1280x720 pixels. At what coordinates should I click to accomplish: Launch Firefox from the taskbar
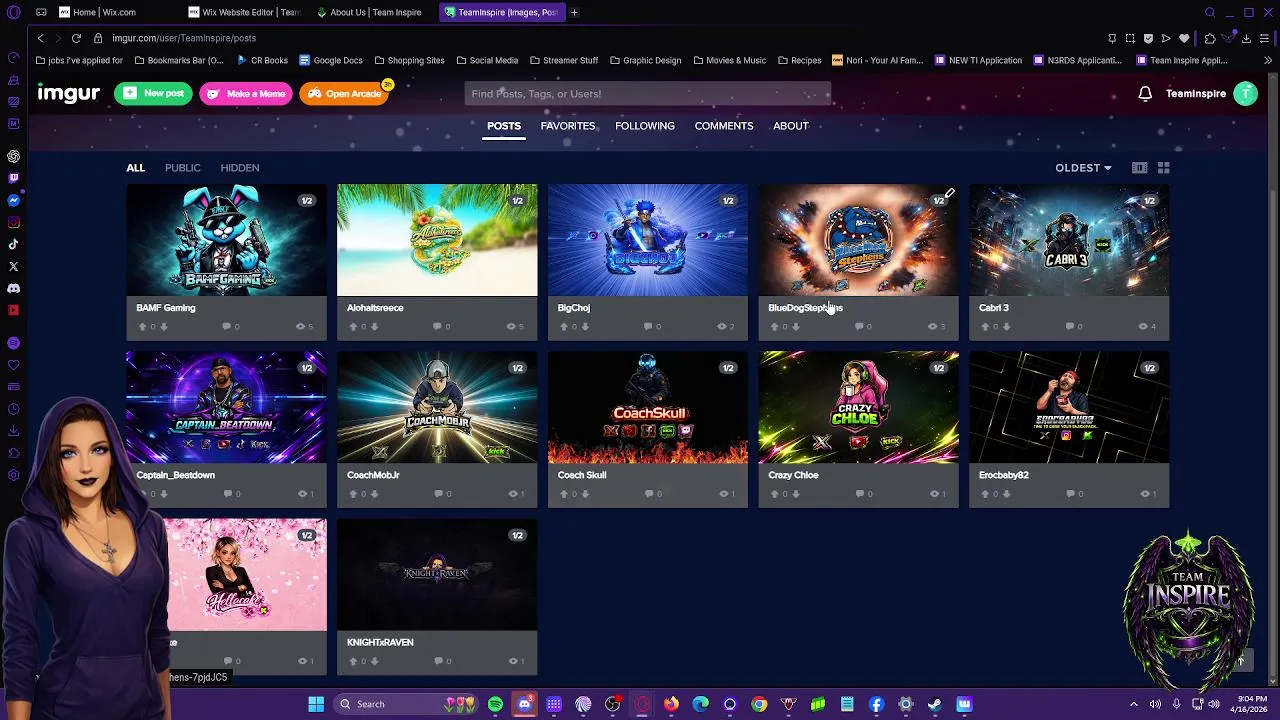click(x=671, y=704)
